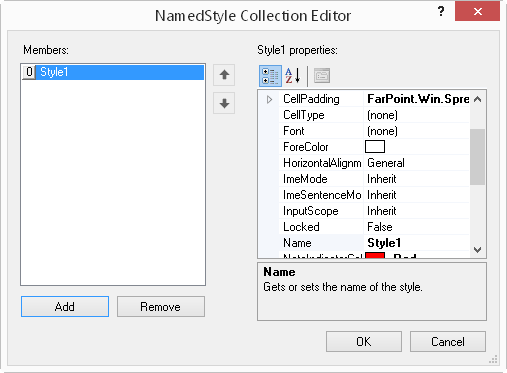Open the help question mark in the title bar
The height and width of the screenshot is (373, 507).
pyautogui.click(x=441, y=12)
